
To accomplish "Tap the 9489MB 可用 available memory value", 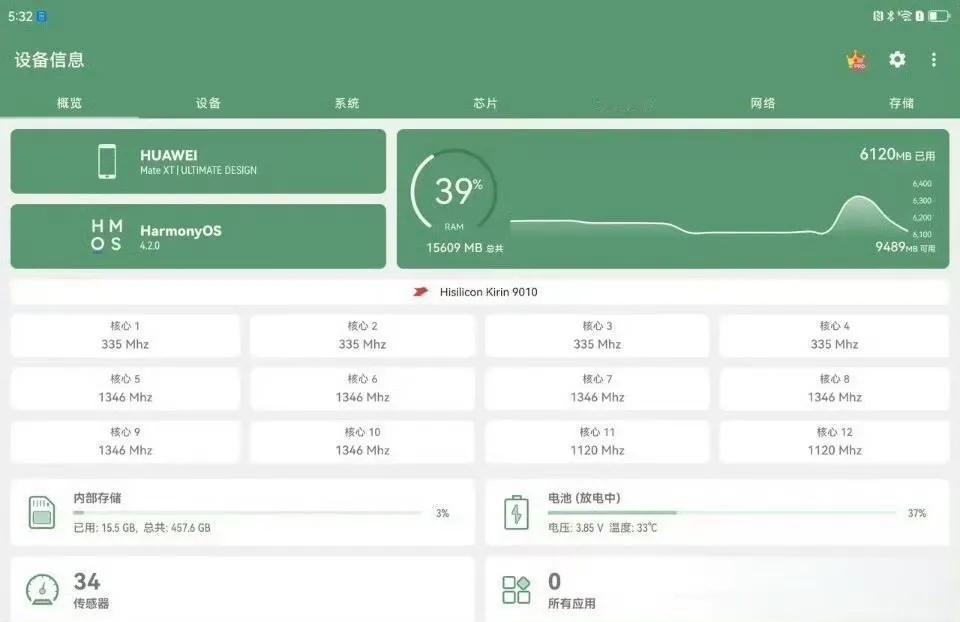I will tap(905, 247).
